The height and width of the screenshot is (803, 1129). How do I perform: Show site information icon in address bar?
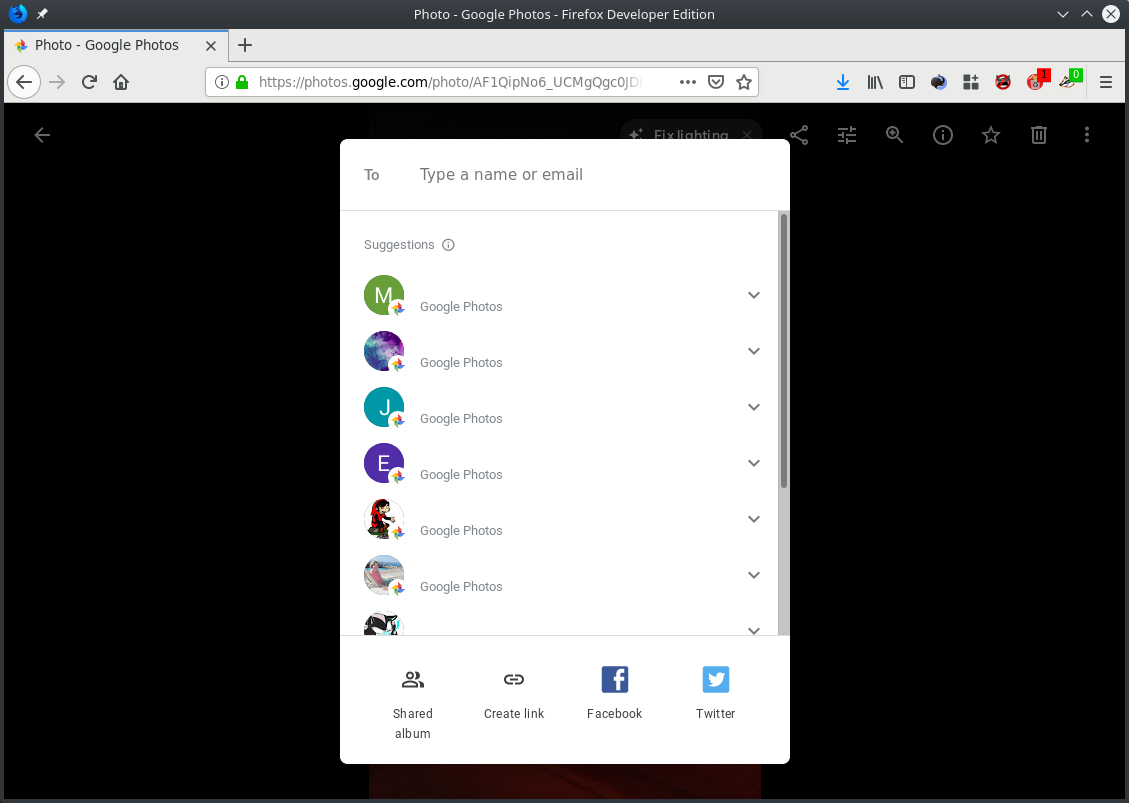coord(222,82)
